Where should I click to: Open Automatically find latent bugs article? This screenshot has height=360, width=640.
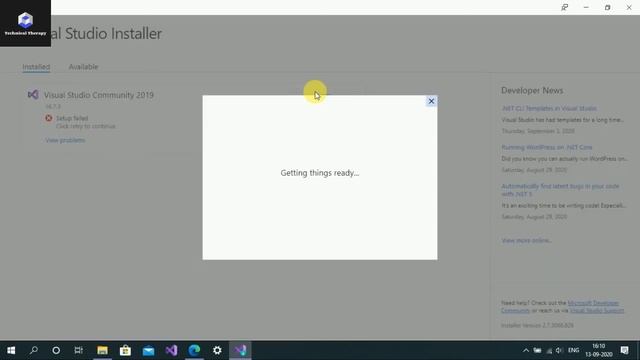(560, 190)
